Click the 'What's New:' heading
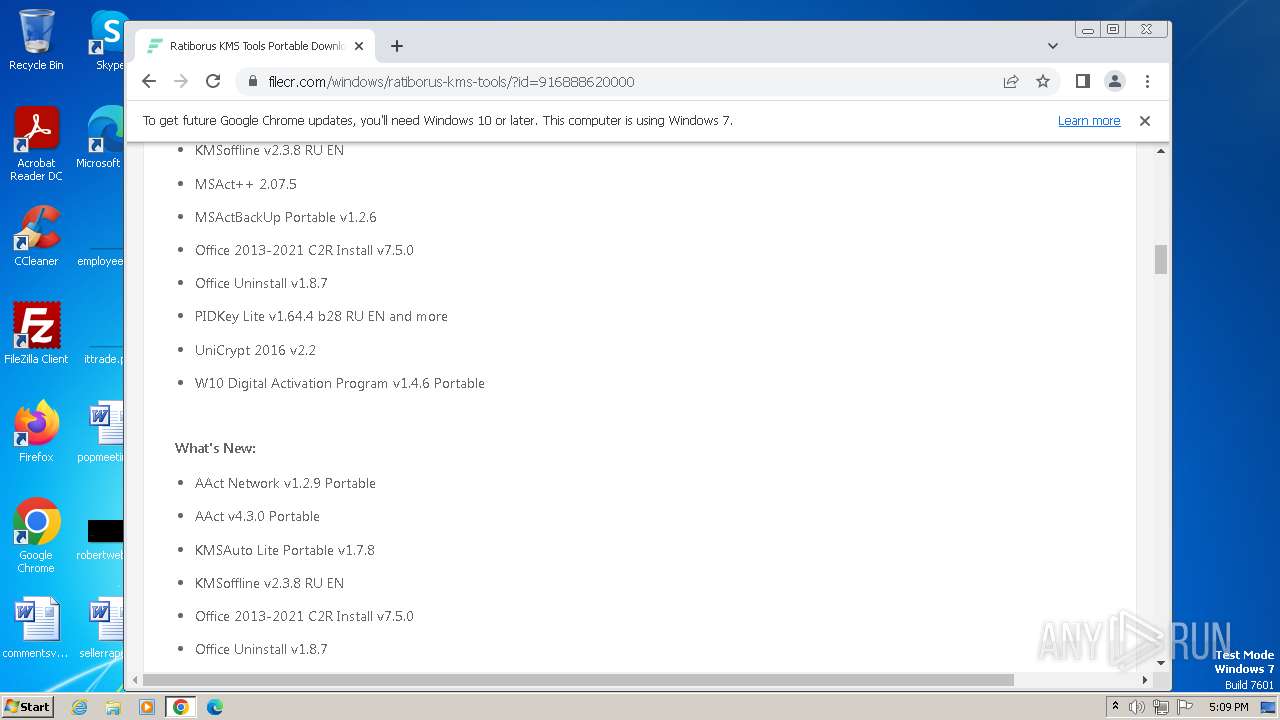This screenshot has height=720, width=1280. coord(215,448)
